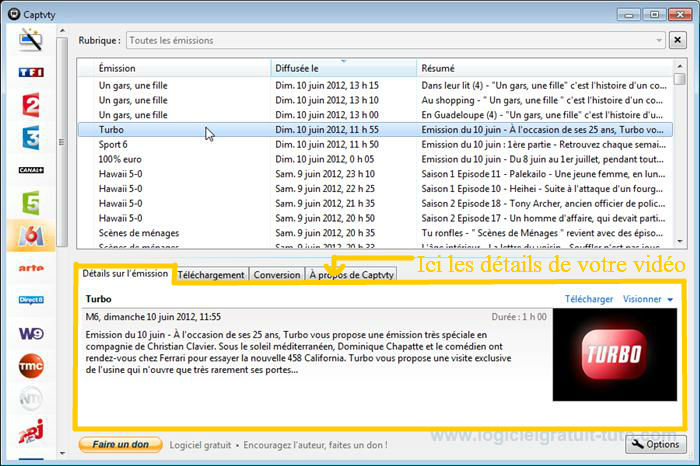Select the arte channel icon
Image resolution: width=700 pixels, height=466 pixels.
coord(31,268)
